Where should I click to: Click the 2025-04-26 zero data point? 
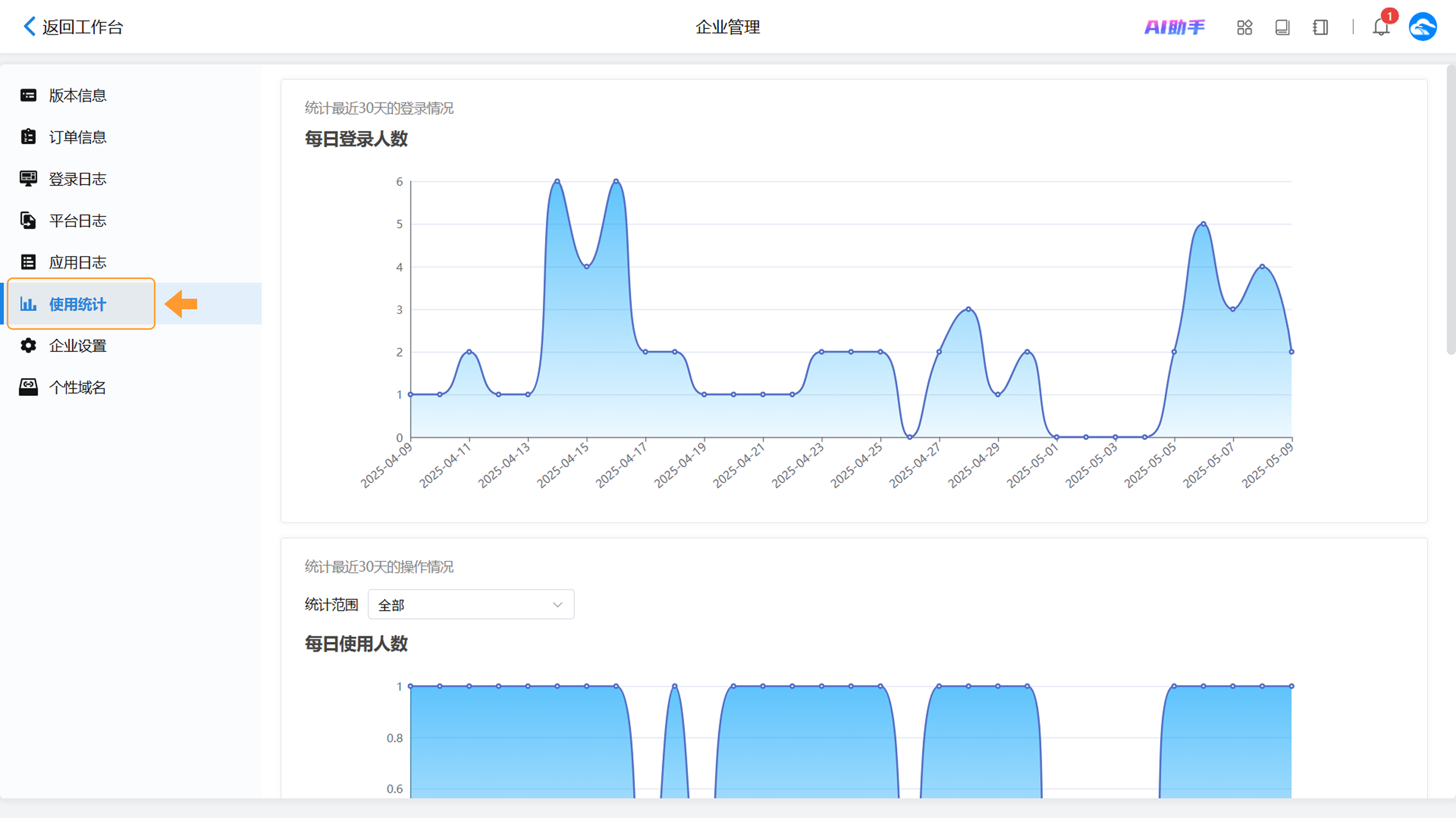click(910, 437)
